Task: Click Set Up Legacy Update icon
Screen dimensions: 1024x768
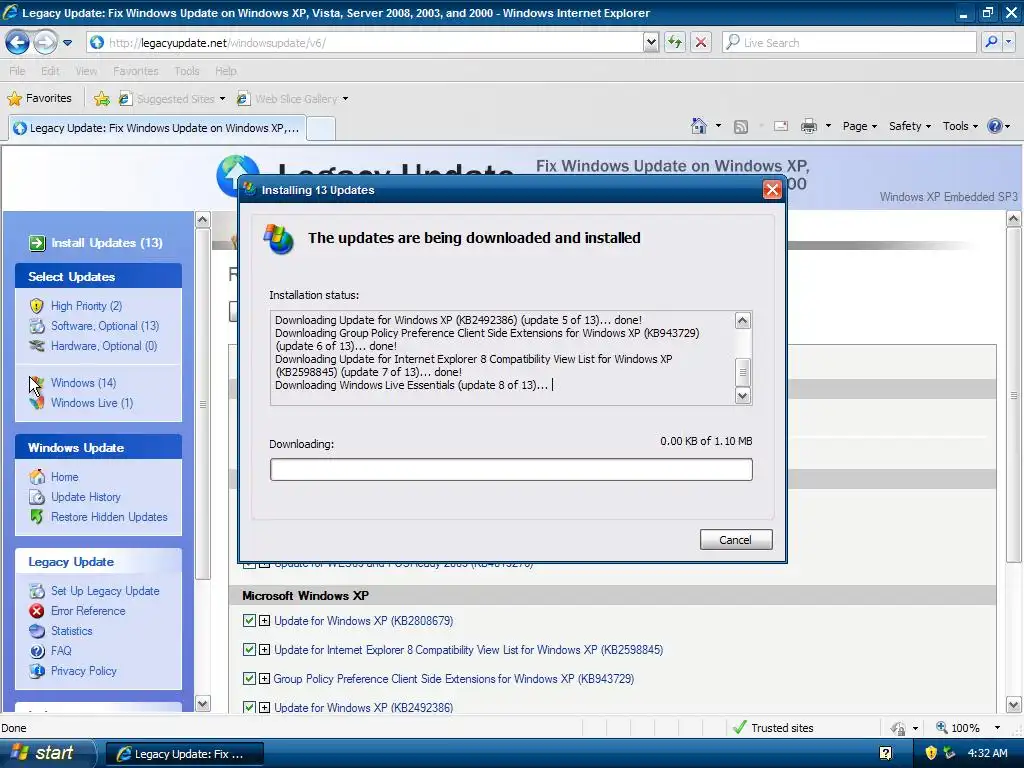Action: click(37, 591)
